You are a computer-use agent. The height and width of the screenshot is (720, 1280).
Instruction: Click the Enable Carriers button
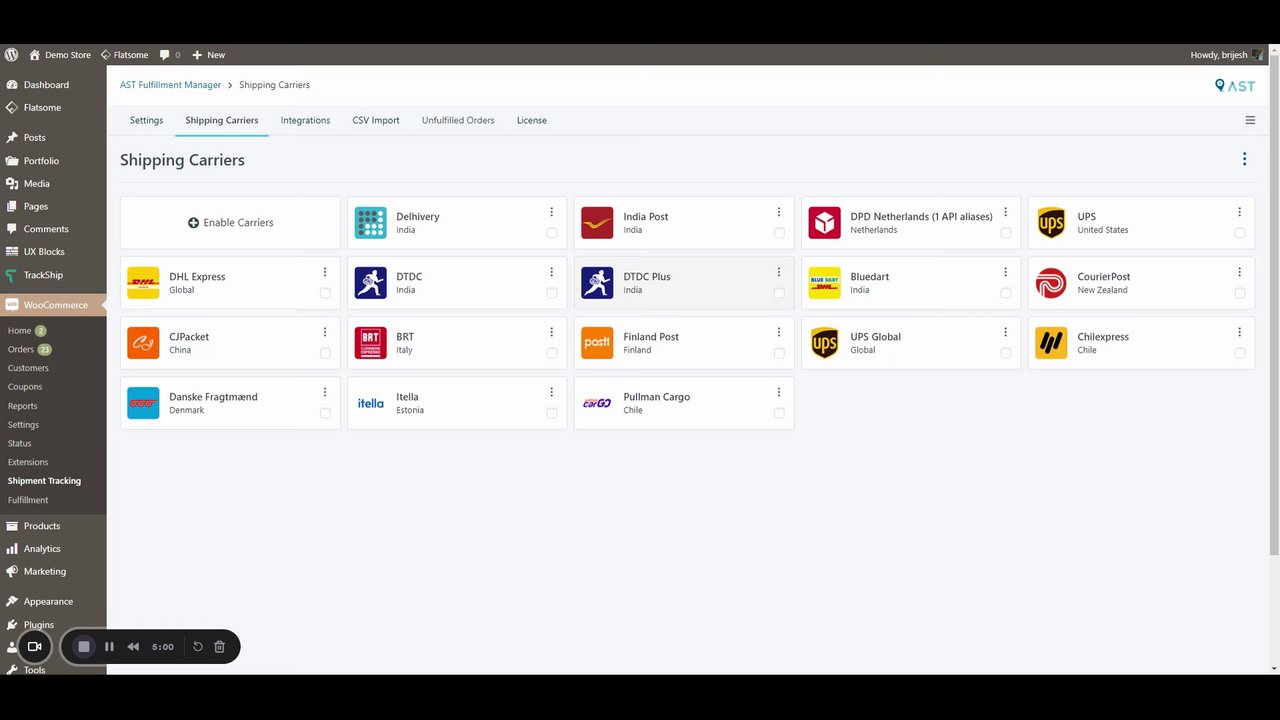(x=230, y=223)
